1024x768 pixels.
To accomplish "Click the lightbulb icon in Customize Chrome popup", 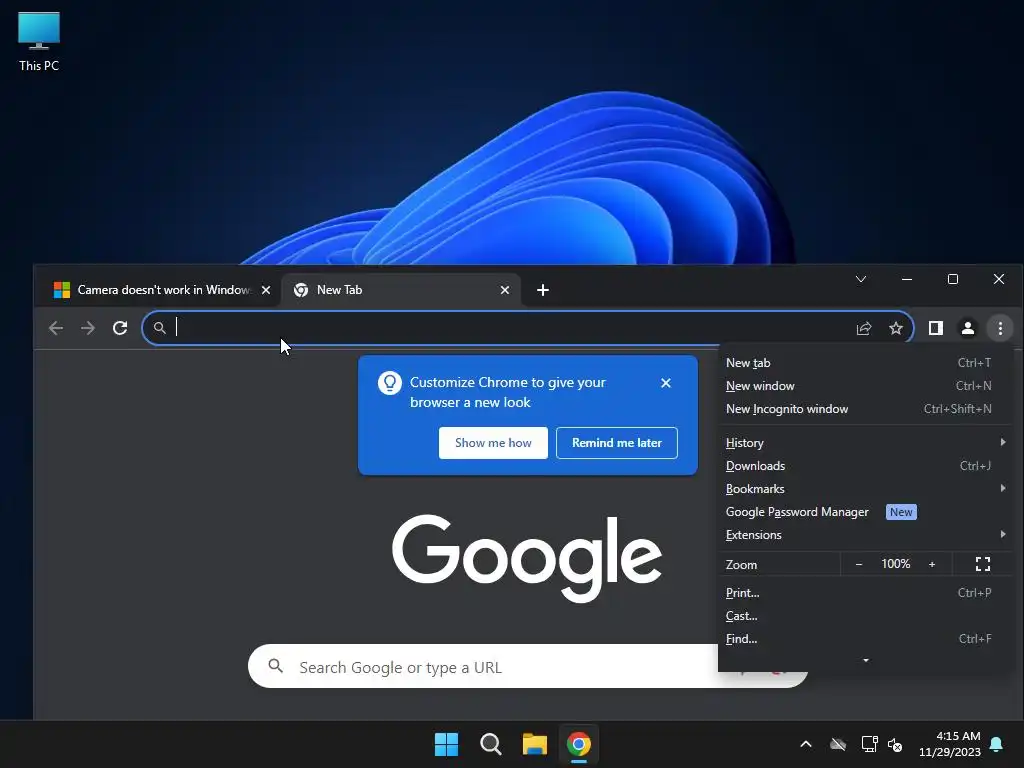I will point(390,383).
